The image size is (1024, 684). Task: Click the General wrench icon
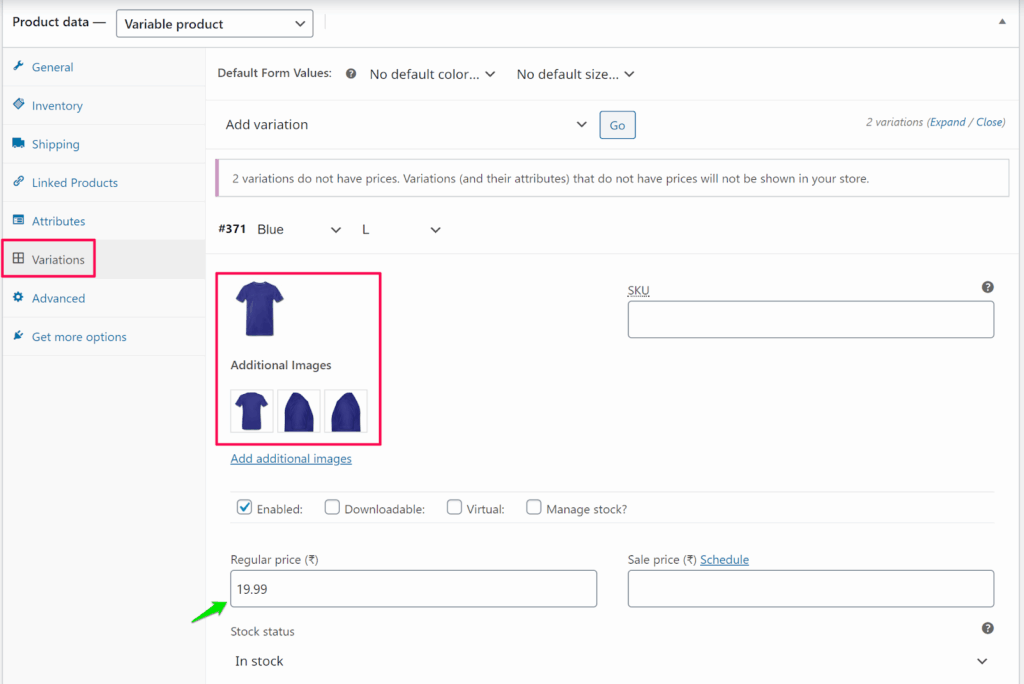(18, 66)
